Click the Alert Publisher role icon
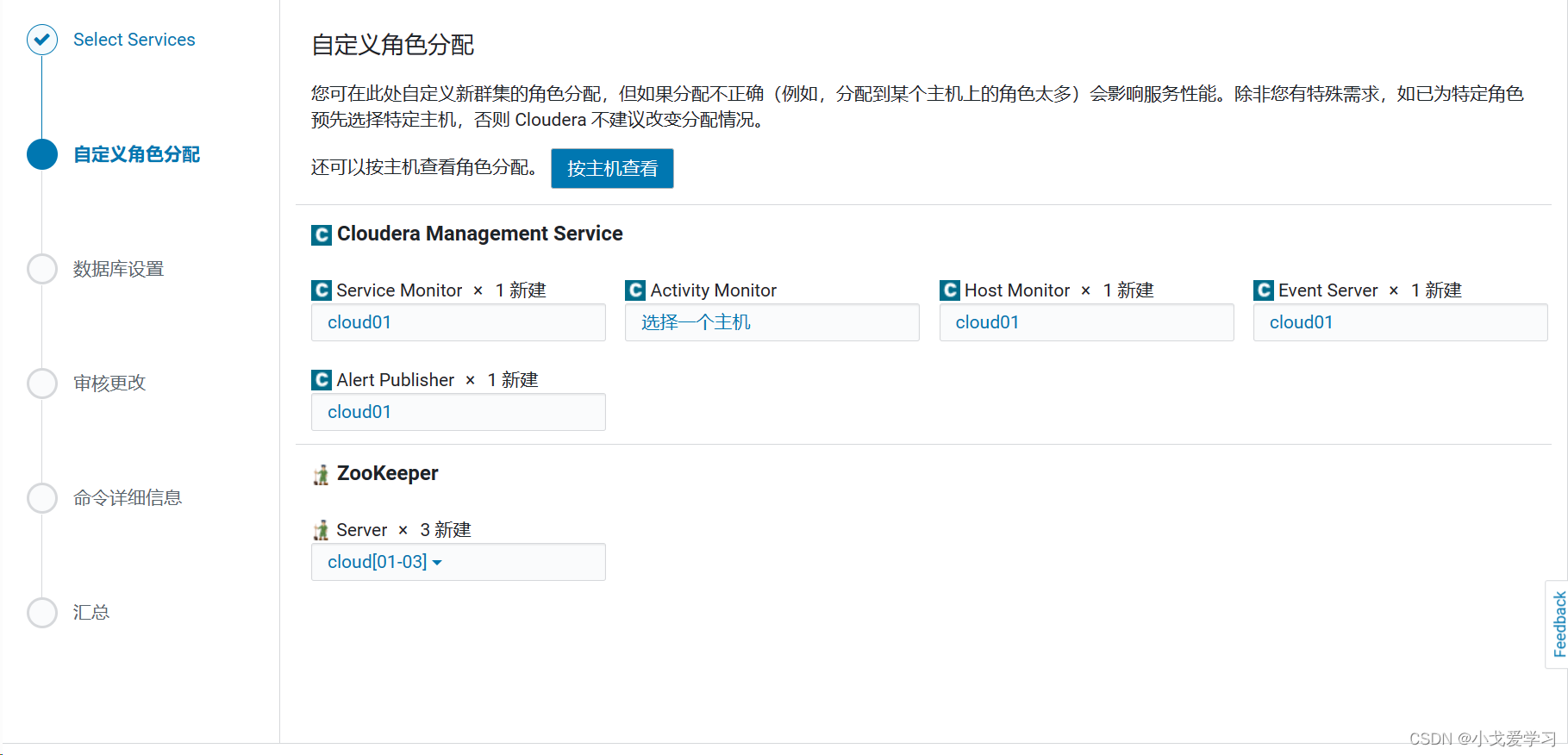Viewport: 1568px width, 755px height. click(x=322, y=380)
